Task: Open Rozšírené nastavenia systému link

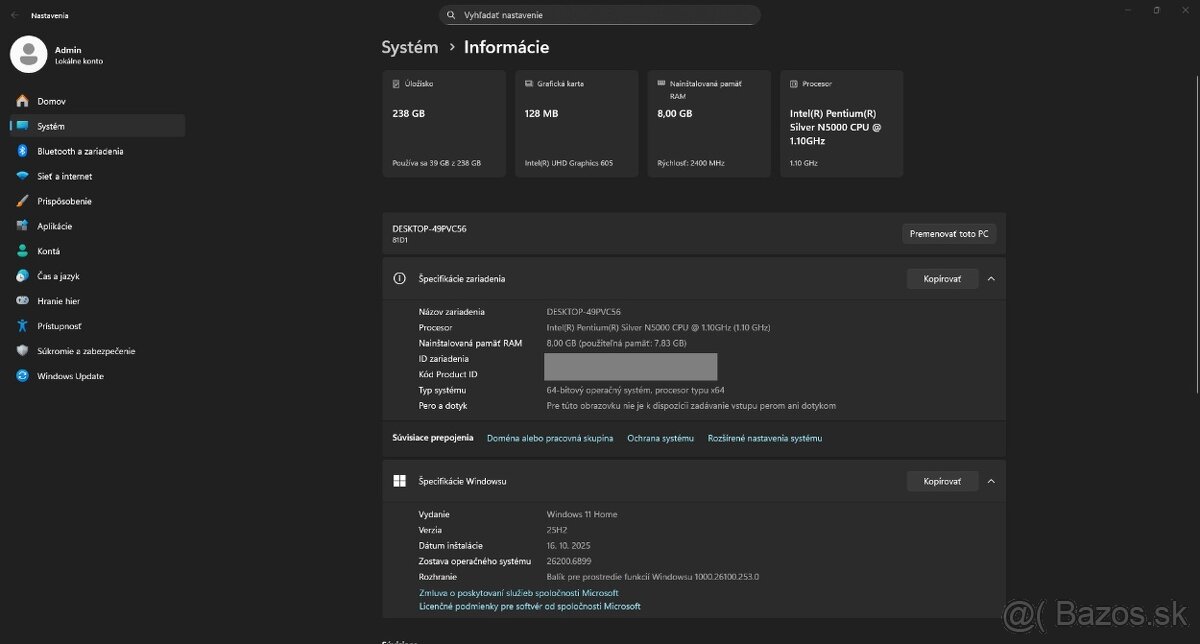Action: (x=765, y=437)
